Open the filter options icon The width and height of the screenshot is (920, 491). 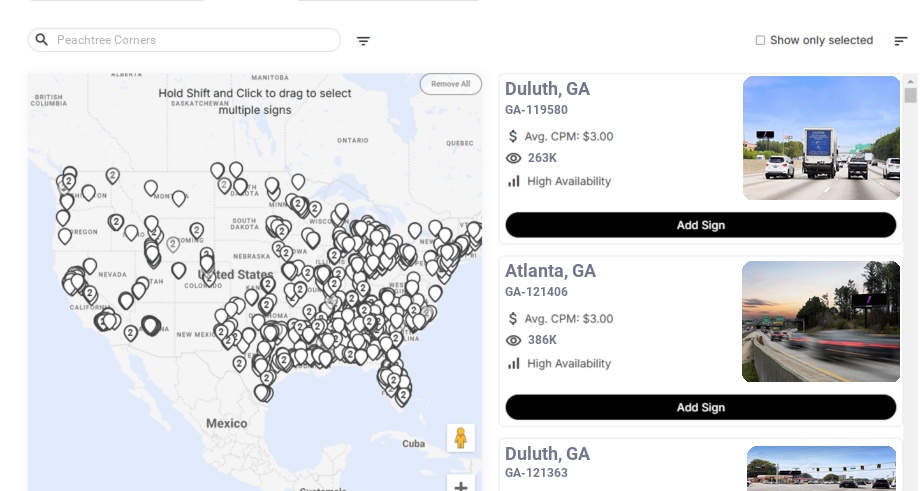tap(363, 41)
